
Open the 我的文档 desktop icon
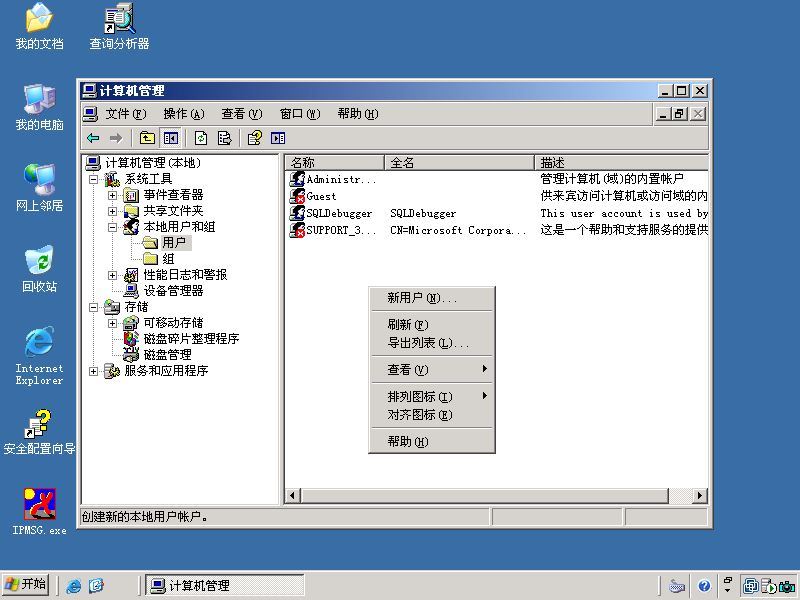tap(39, 26)
